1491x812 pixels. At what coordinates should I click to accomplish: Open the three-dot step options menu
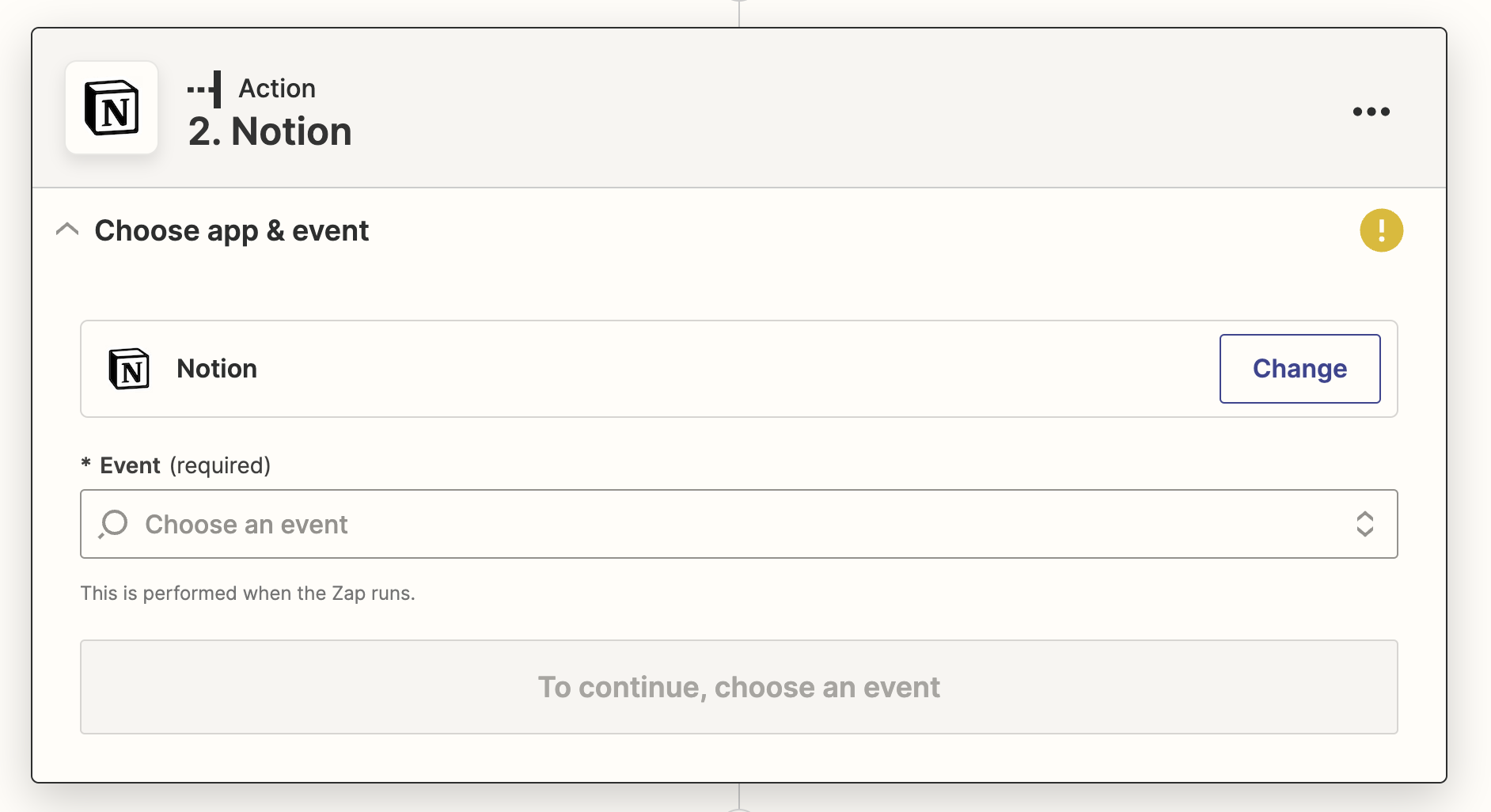[x=1371, y=112]
